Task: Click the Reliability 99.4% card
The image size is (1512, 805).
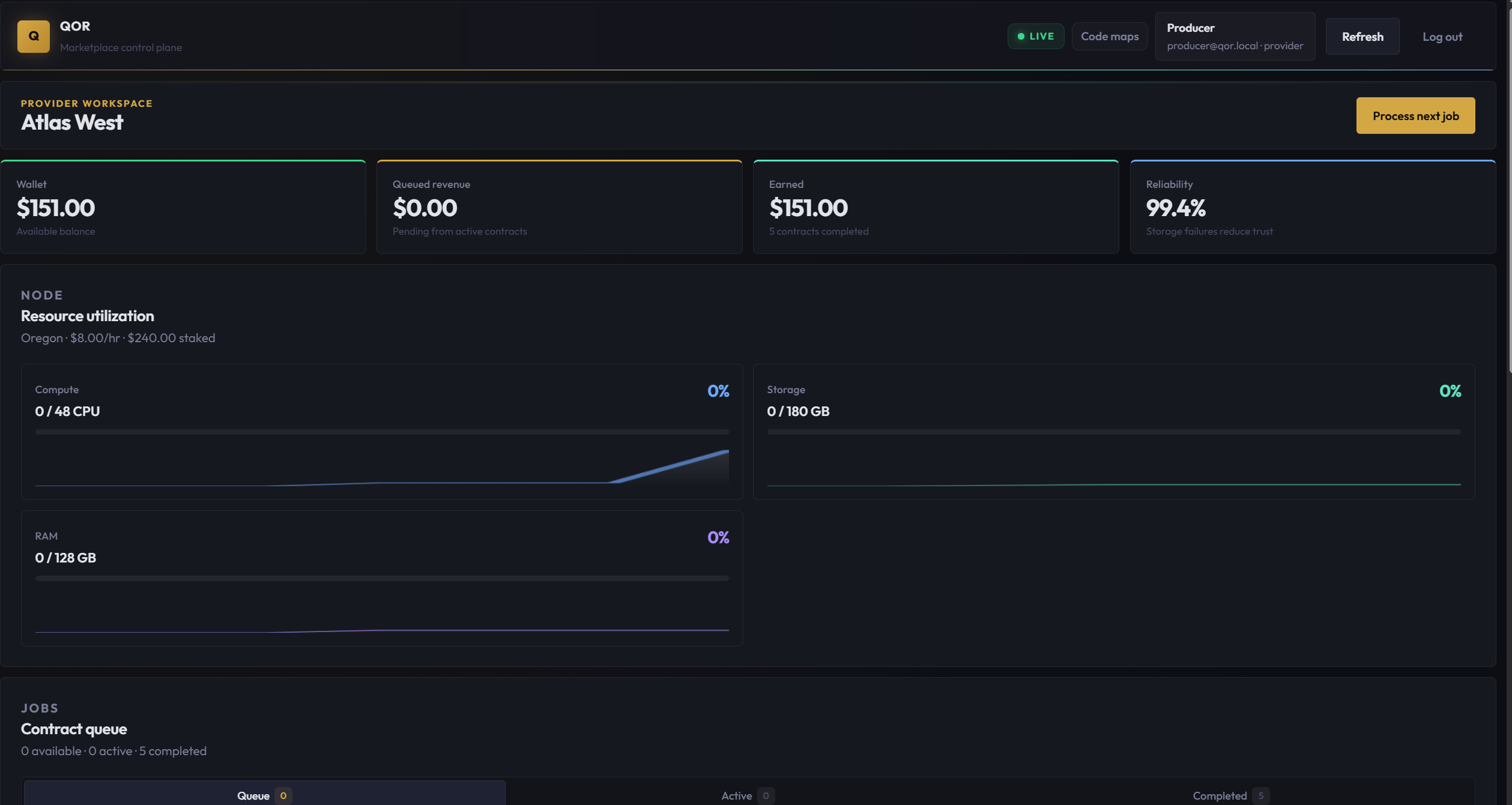Action: click(x=1312, y=207)
